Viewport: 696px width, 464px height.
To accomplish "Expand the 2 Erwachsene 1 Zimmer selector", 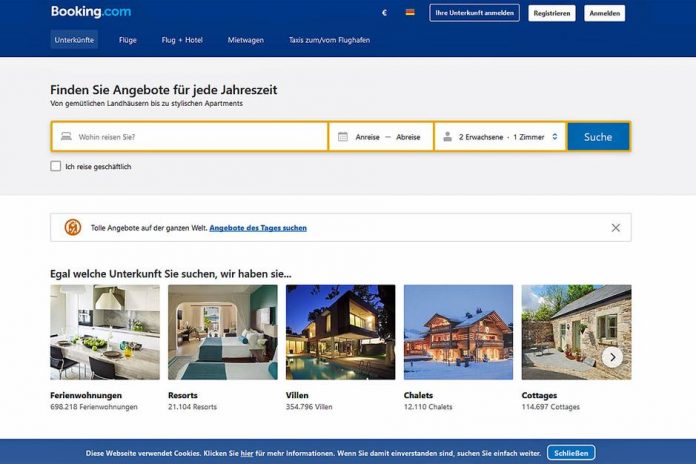I will (500, 137).
